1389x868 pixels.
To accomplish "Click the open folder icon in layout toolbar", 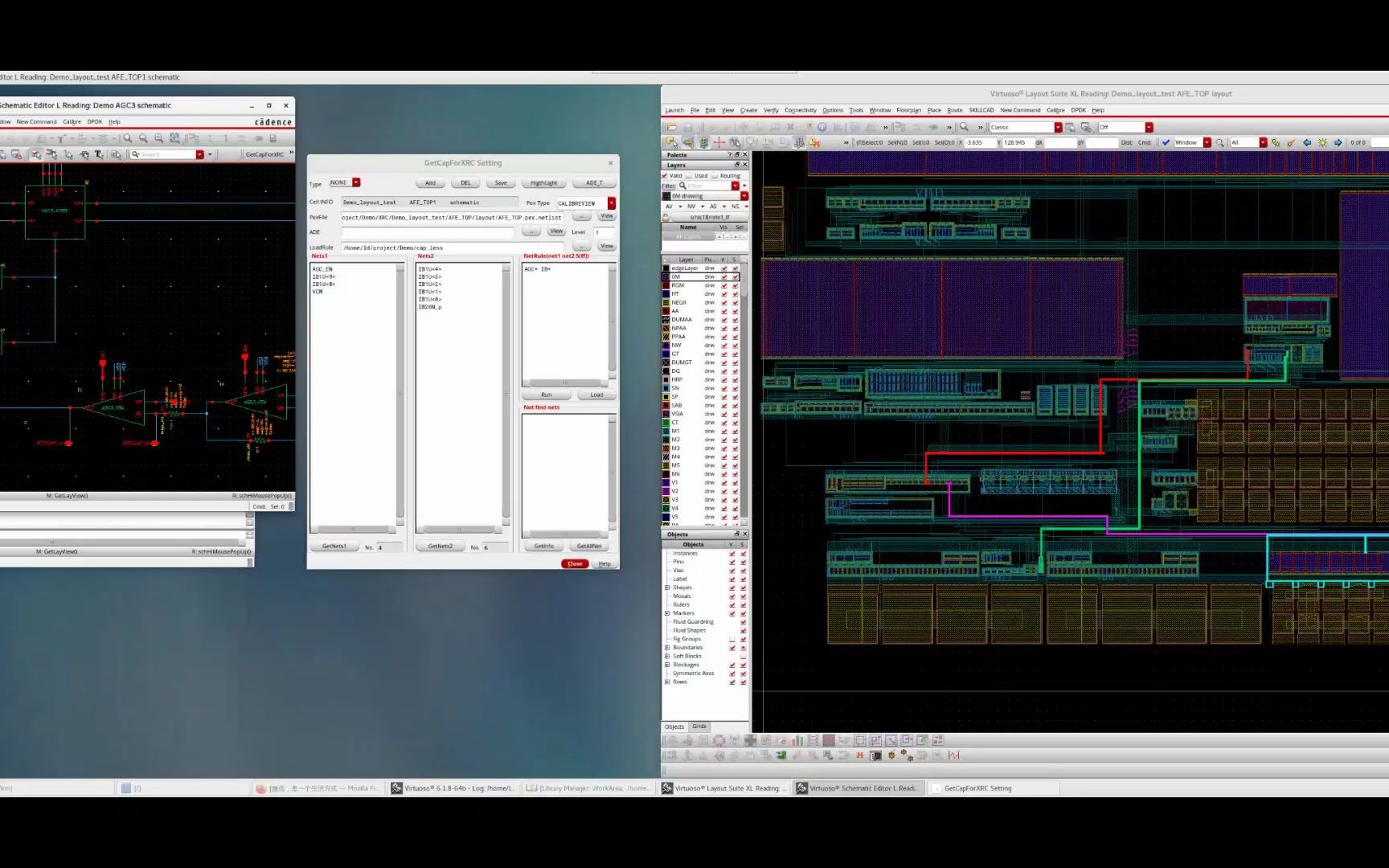I will (671, 127).
